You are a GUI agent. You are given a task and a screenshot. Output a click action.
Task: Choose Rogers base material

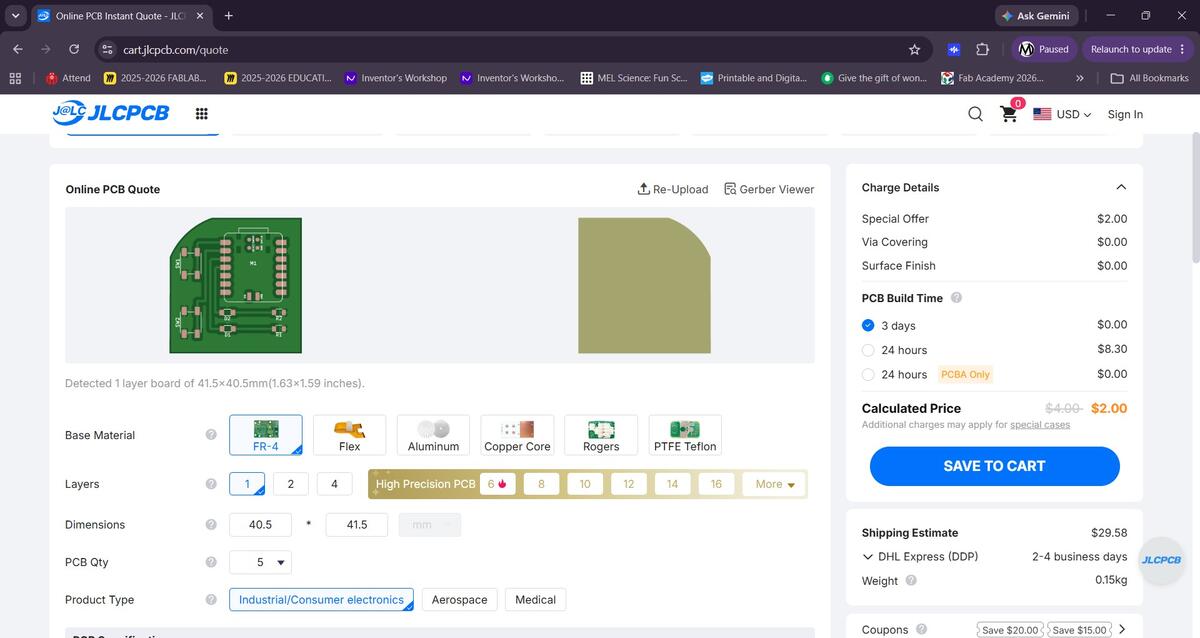(601, 435)
